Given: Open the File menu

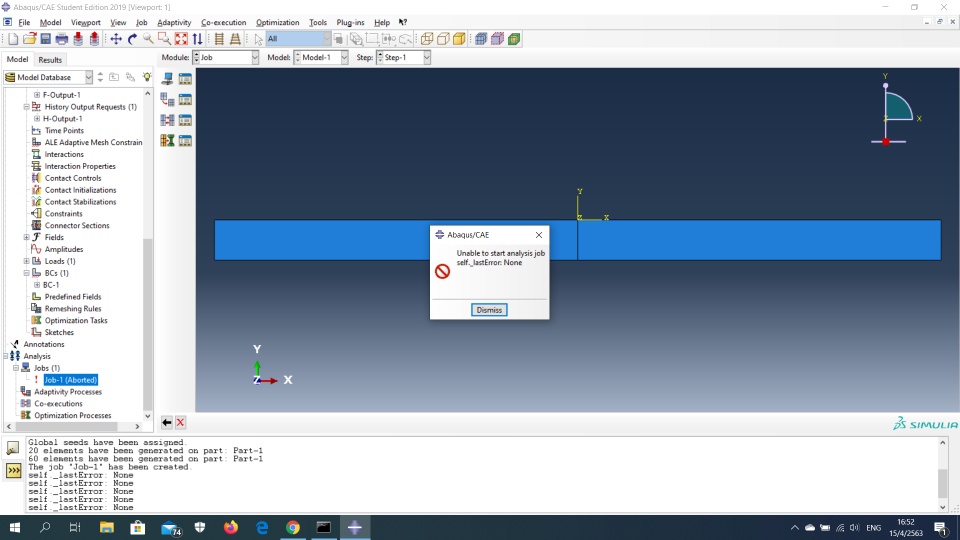Looking at the screenshot, I should (24, 23).
